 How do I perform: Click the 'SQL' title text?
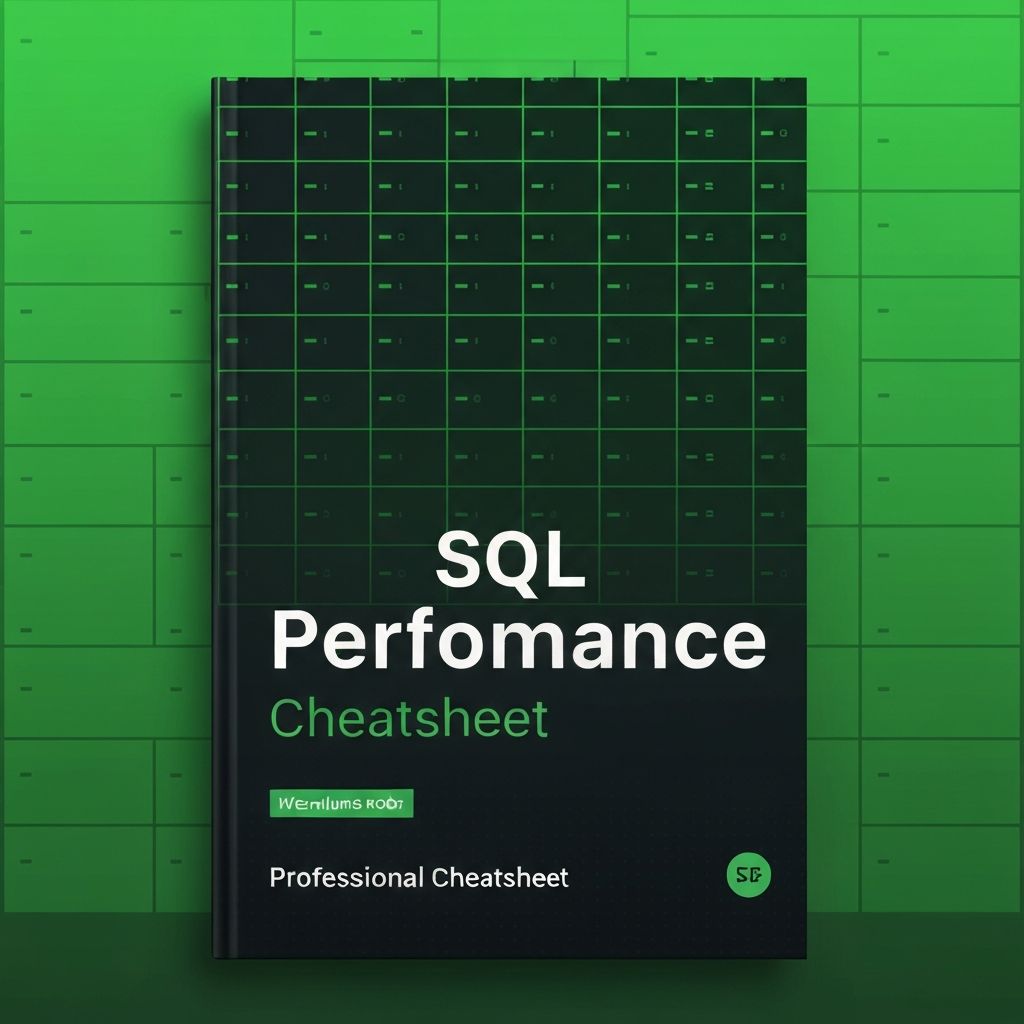(x=510, y=562)
